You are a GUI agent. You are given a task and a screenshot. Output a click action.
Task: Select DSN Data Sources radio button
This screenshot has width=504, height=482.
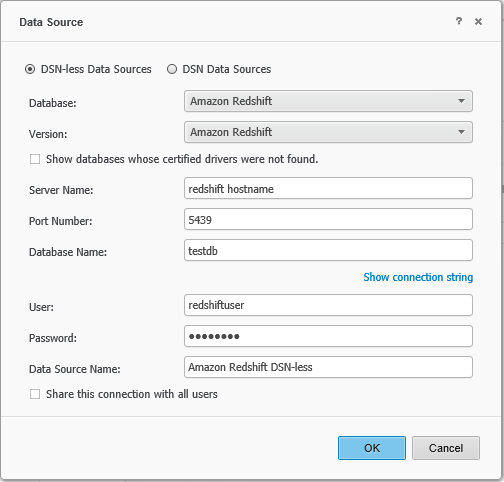pos(172,69)
